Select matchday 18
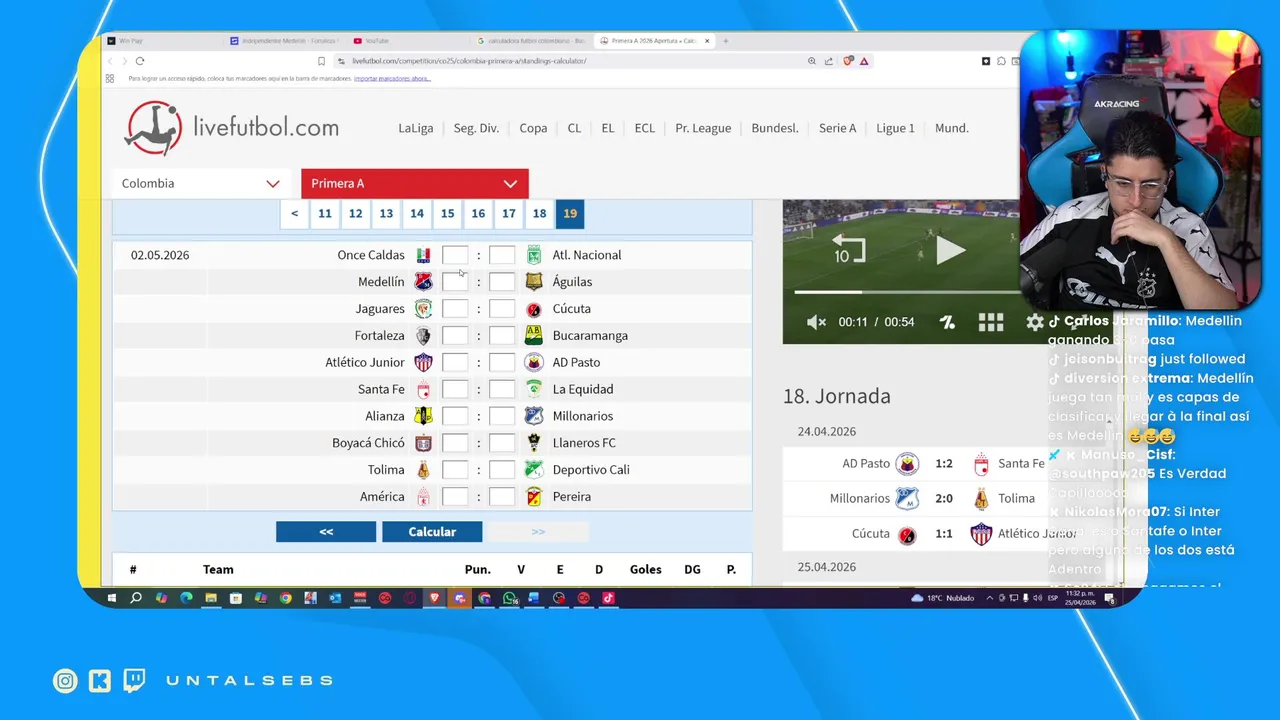Viewport: 1280px width, 720px height. point(539,213)
